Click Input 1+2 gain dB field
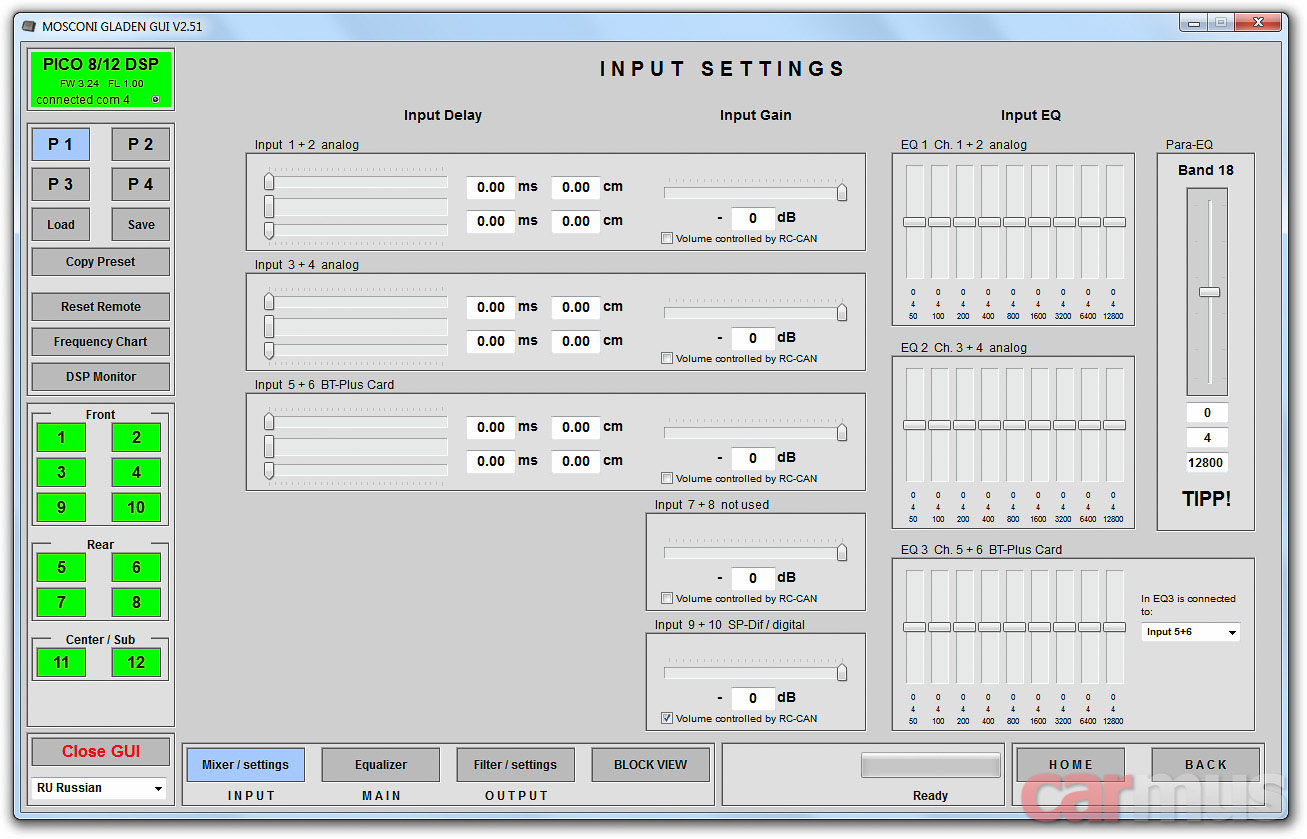The width and height of the screenshot is (1307, 839). (x=753, y=218)
